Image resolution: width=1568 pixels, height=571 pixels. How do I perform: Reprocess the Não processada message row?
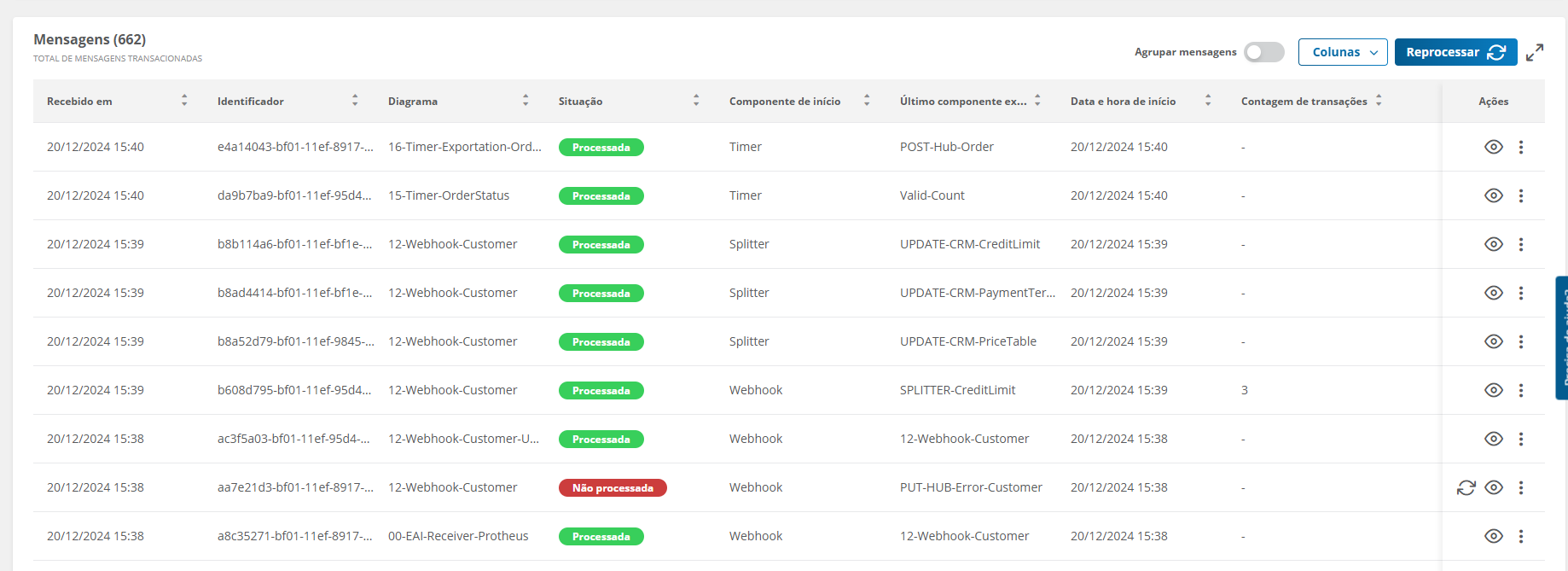(x=1466, y=487)
